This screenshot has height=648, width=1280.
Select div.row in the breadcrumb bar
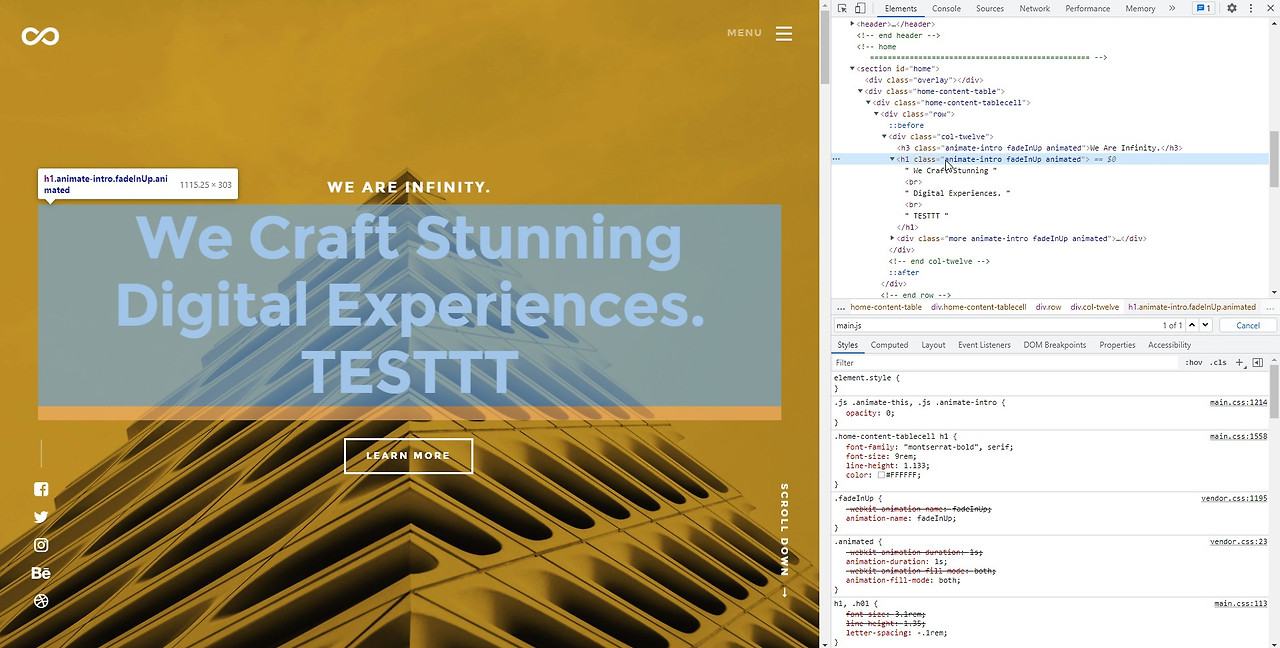tap(1048, 307)
